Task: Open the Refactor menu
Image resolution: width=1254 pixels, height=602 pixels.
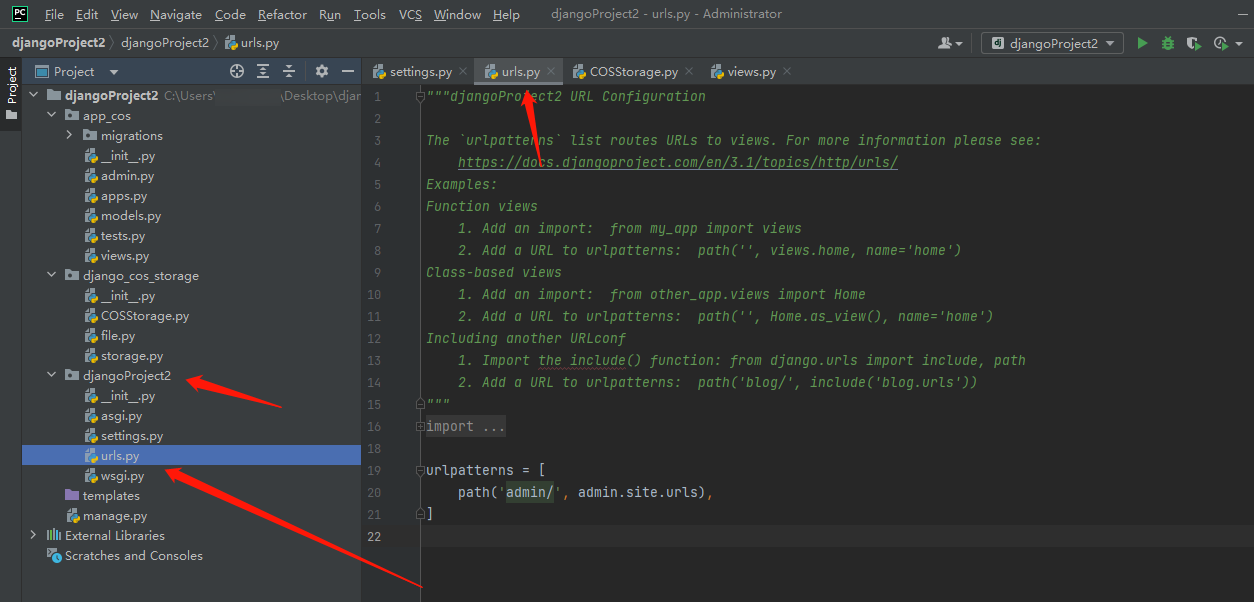Action: [282, 14]
